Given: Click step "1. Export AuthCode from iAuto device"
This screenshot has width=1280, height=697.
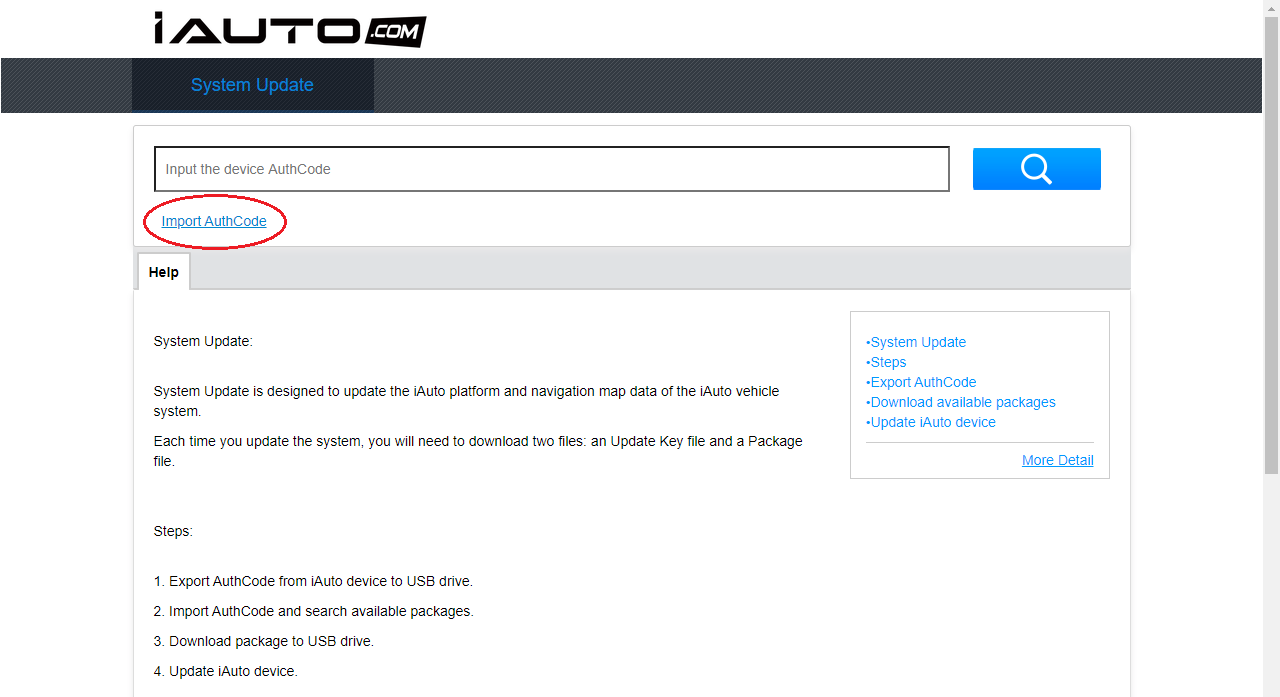Looking at the screenshot, I should tap(313, 581).
